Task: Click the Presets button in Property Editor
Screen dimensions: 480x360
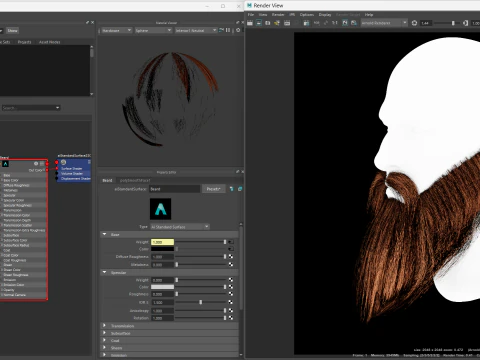Action: (213, 189)
